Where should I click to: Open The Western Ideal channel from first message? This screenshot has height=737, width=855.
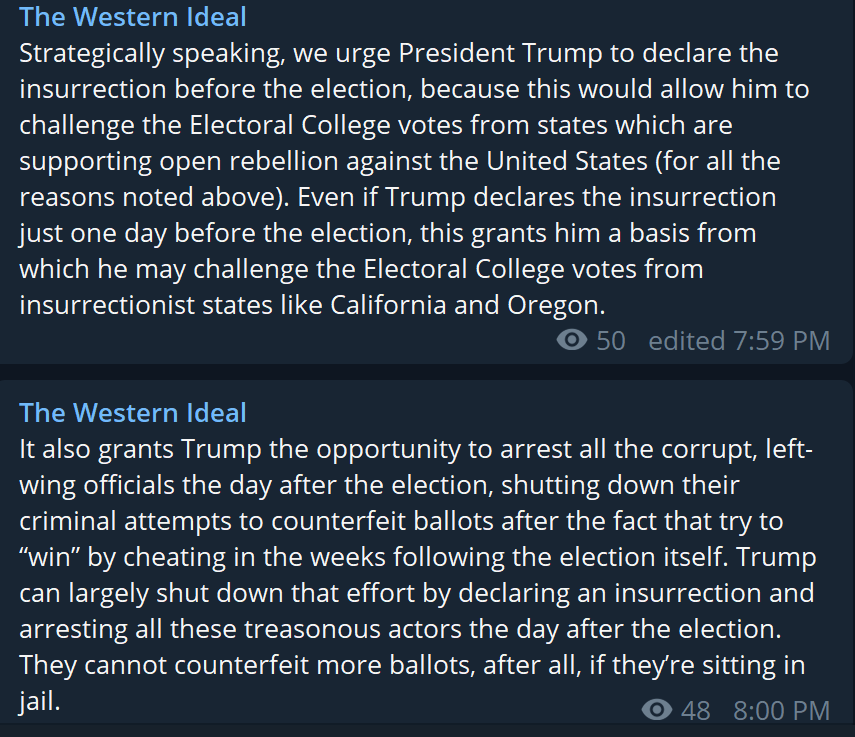click(133, 17)
